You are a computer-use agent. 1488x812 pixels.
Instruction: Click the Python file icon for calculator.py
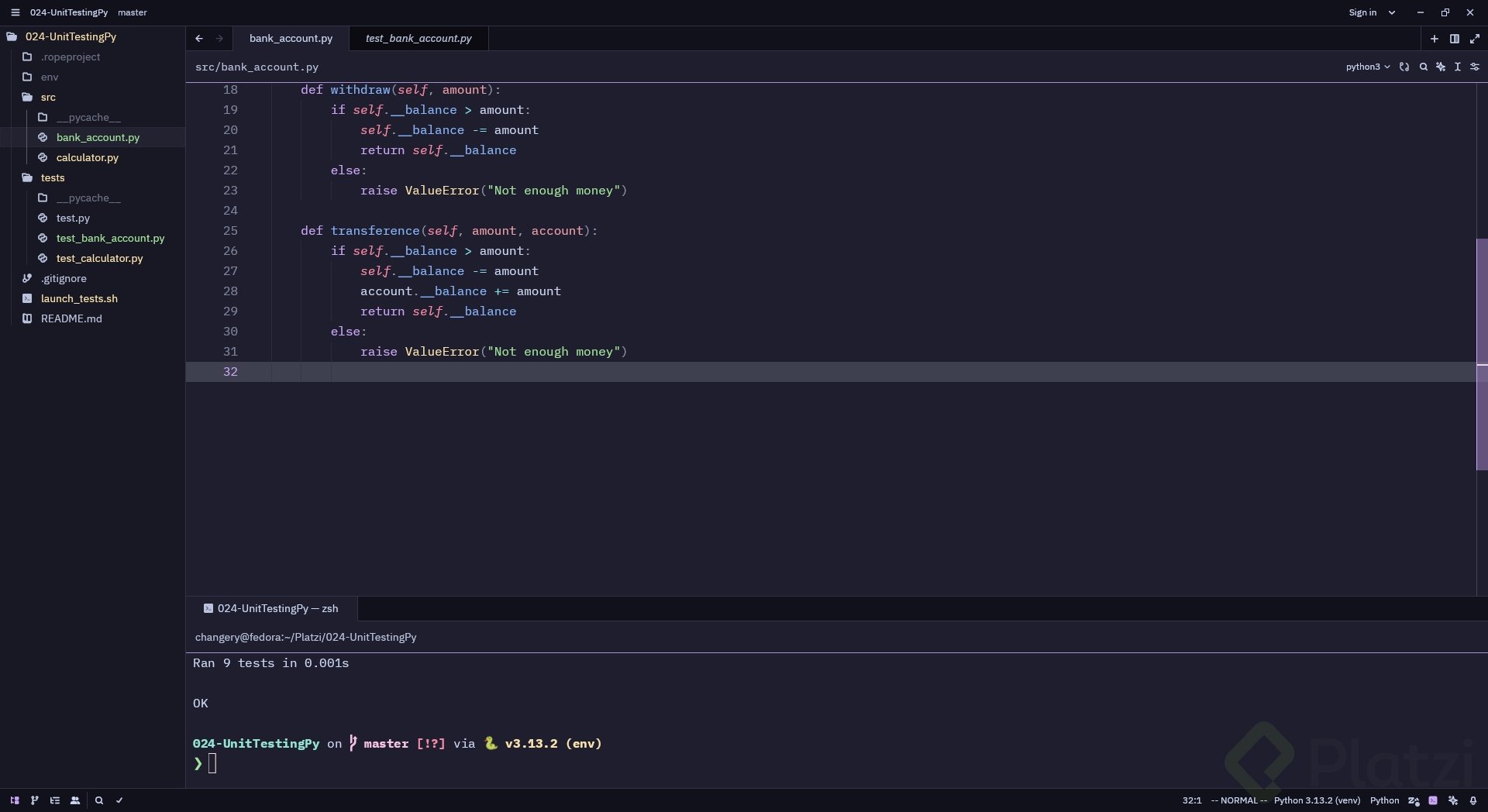pos(43,157)
